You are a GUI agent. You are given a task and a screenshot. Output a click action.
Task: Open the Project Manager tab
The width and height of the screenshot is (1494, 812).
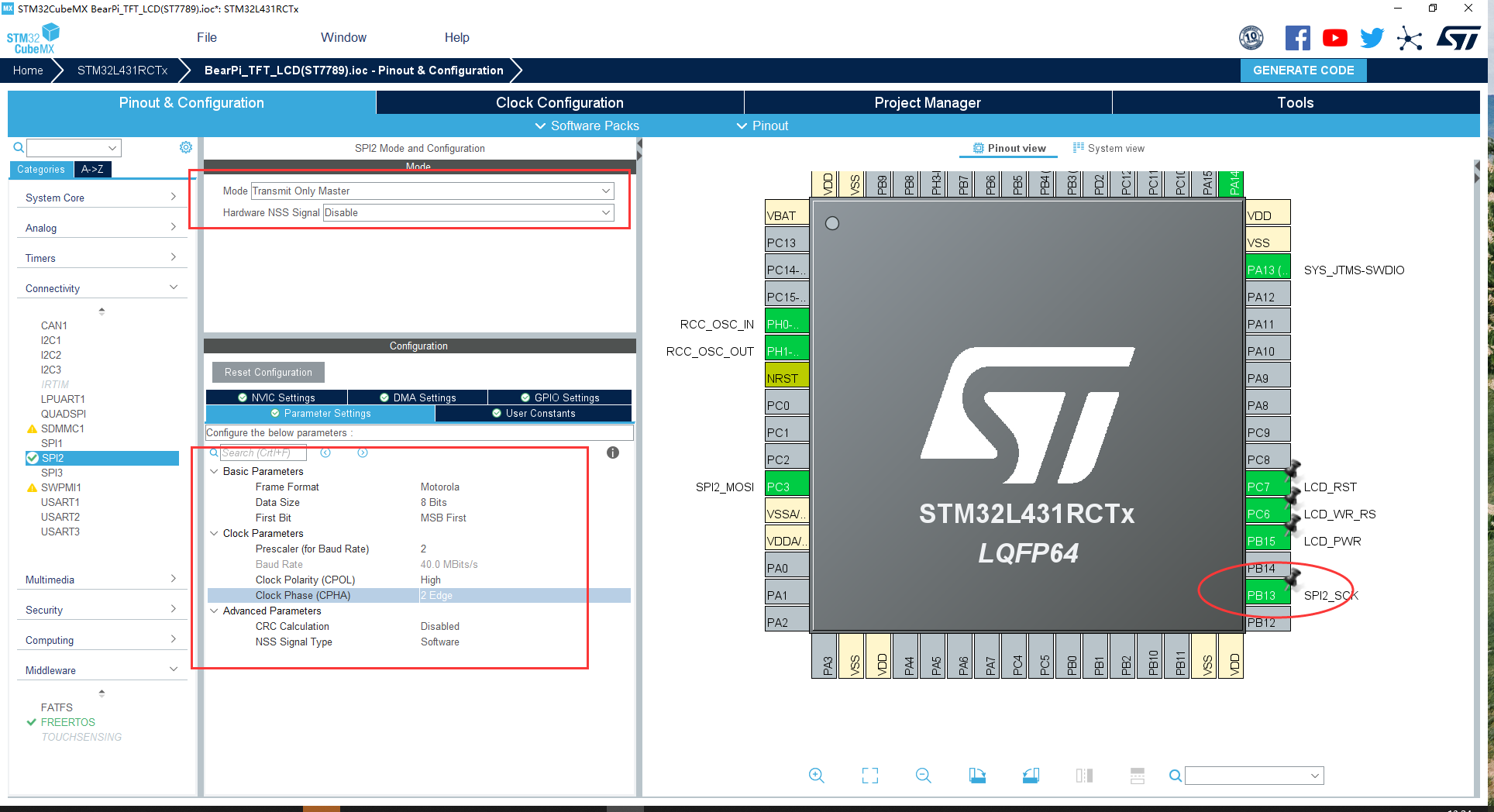928,102
